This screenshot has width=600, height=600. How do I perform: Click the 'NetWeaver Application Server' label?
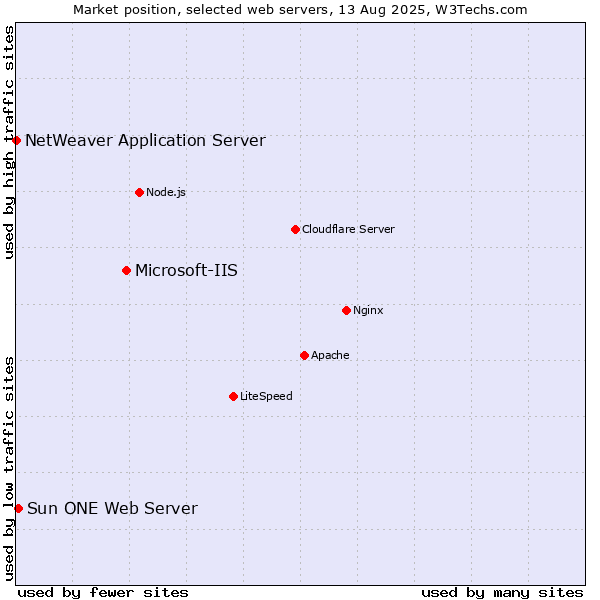145,141
